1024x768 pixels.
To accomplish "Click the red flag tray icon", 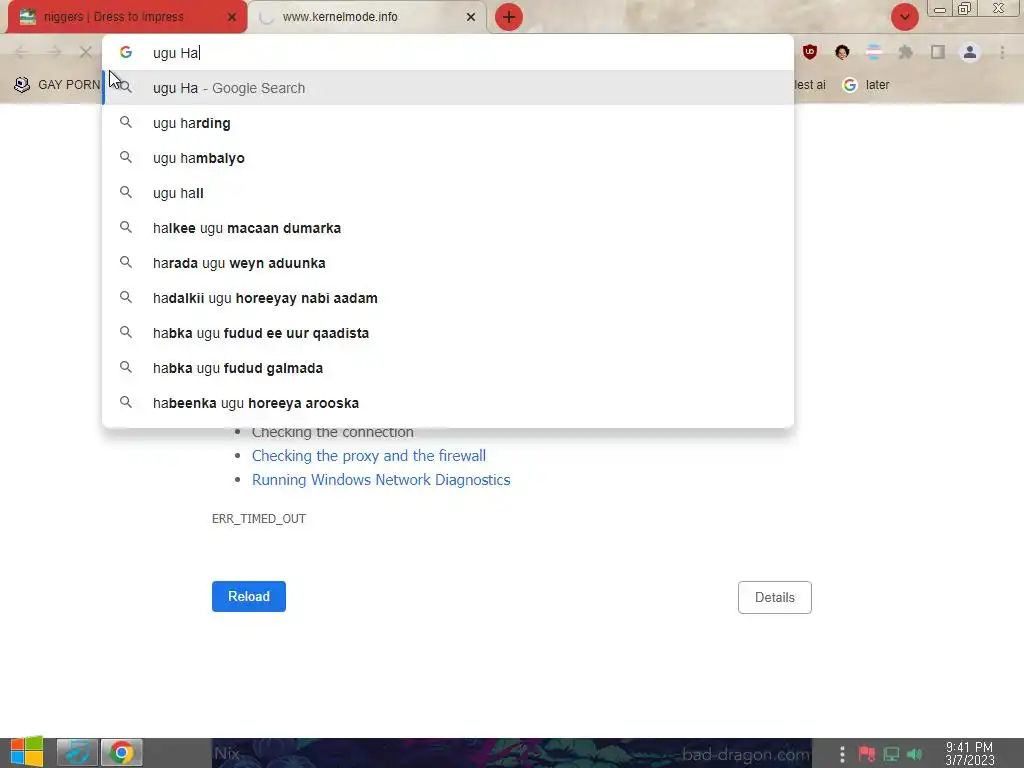I will click(867, 754).
